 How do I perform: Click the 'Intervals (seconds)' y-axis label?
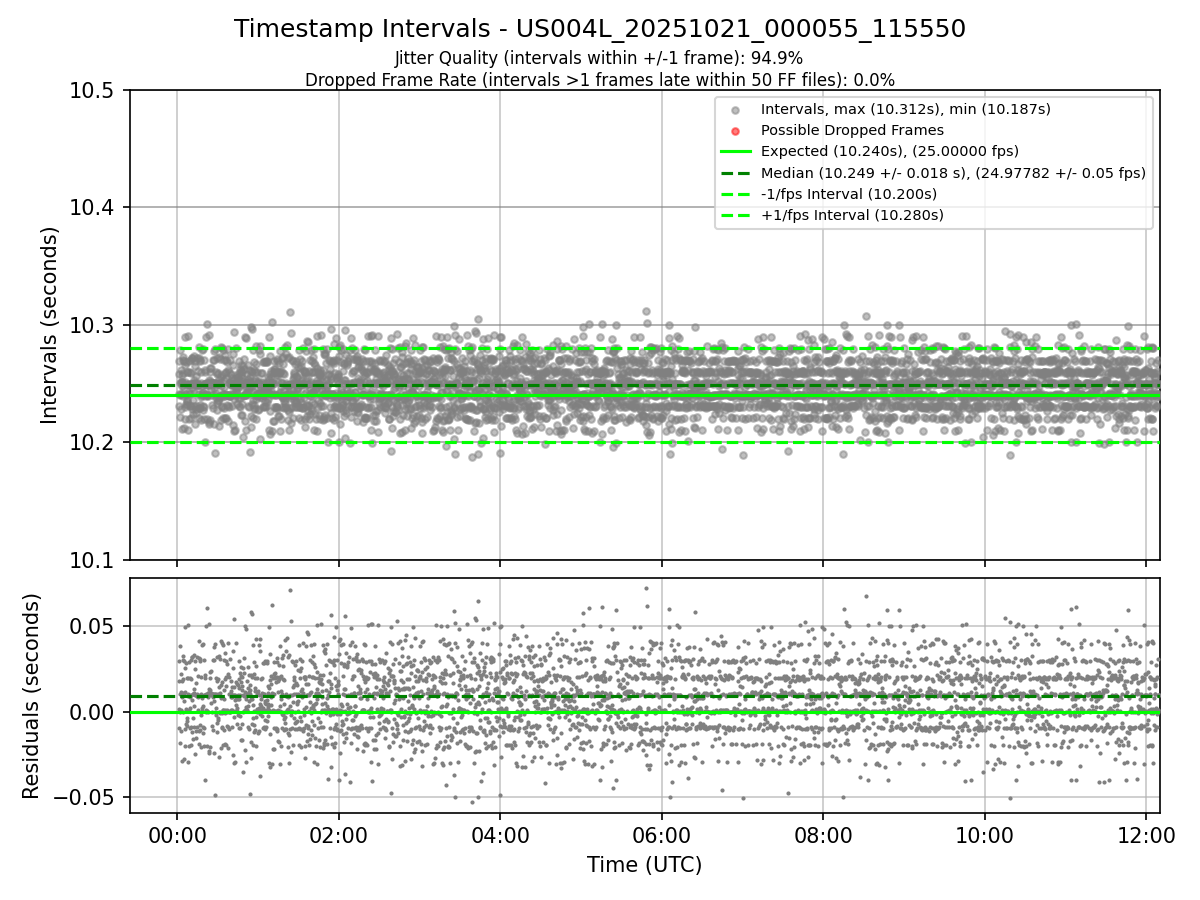tap(50, 325)
